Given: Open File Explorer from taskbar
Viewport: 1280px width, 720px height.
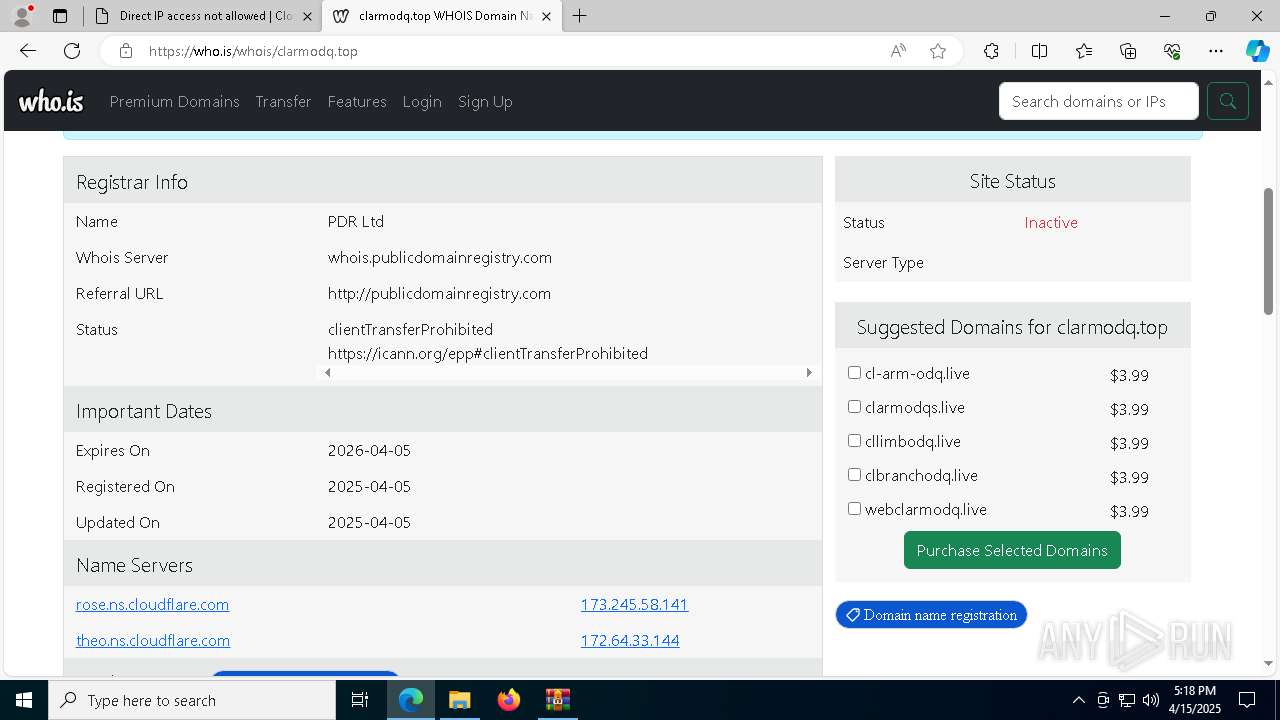Looking at the screenshot, I should 459,700.
